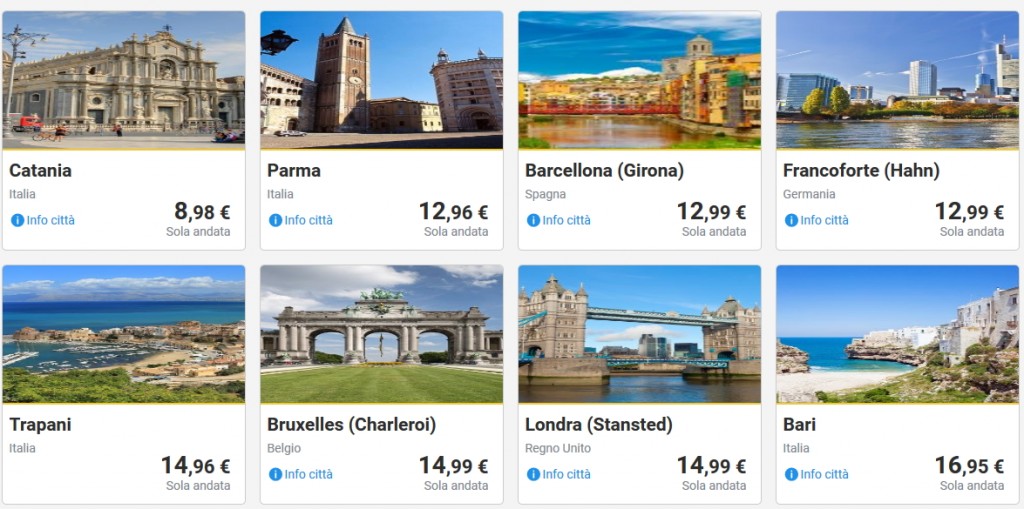Open the Brussels arch photo
This screenshot has width=1024, height=509.
click(x=381, y=334)
